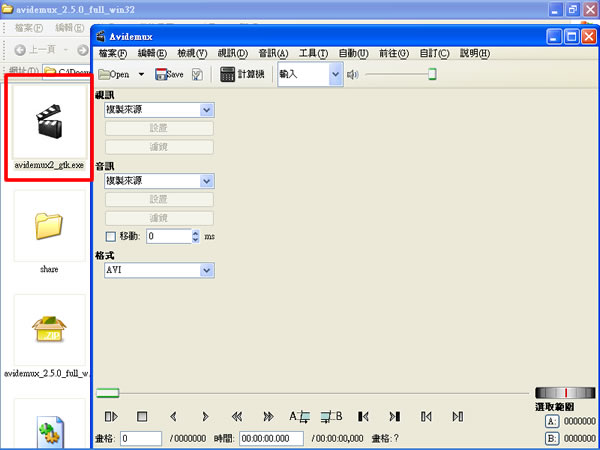Viewport: 600px width, 450px height.
Task: Open 檔案(F) menu in Explorer window
Action: point(29,28)
